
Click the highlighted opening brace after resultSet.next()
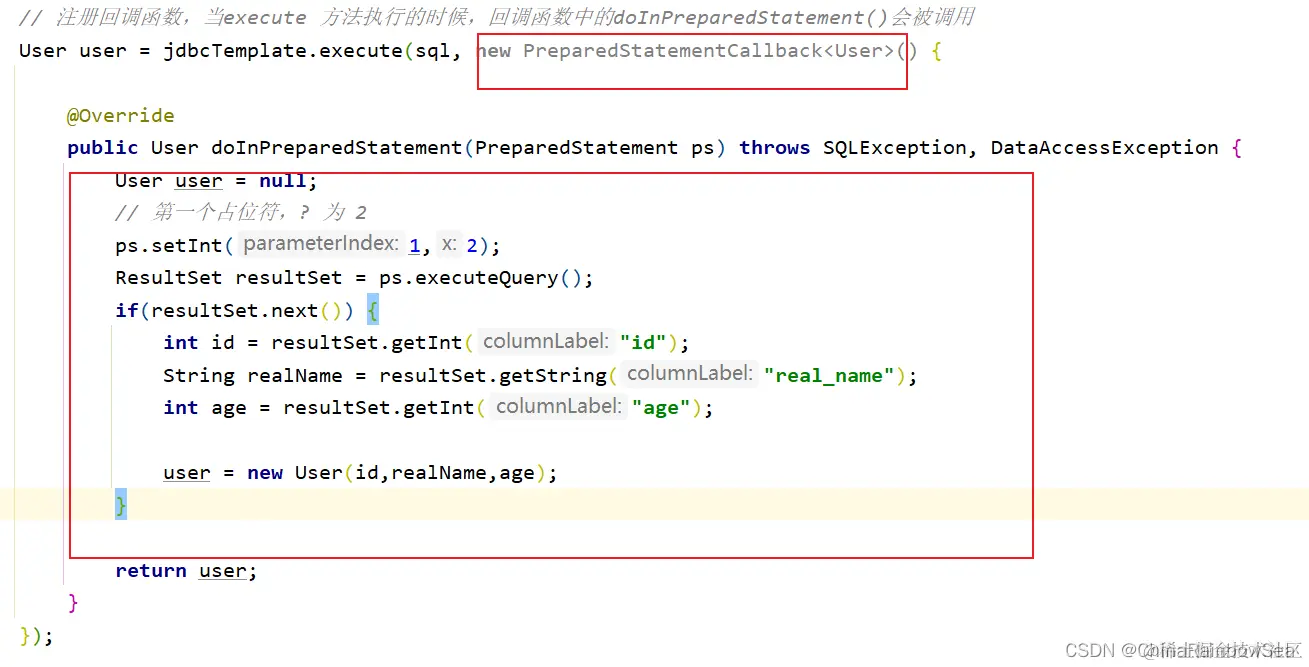click(373, 311)
